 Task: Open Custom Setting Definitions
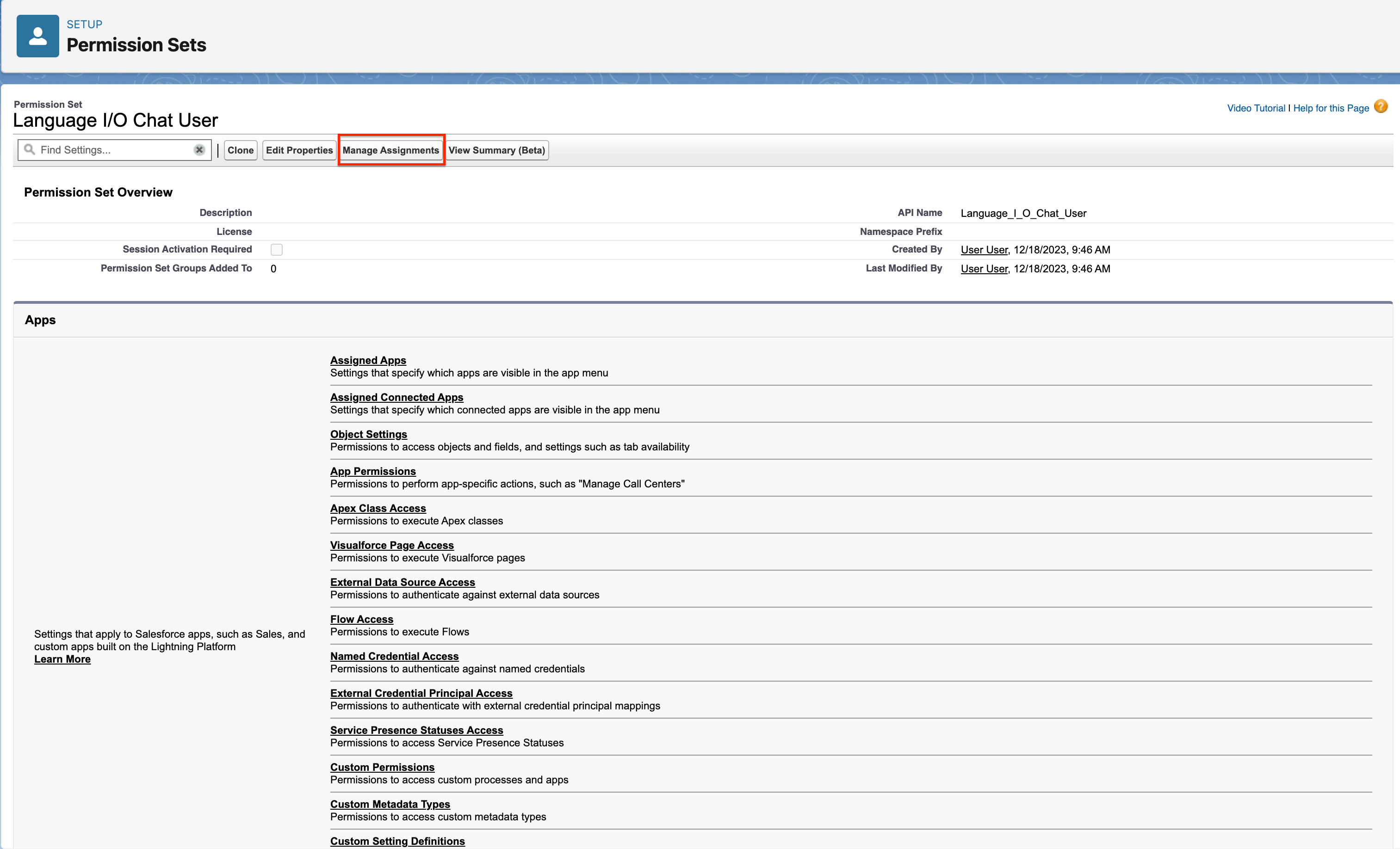point(397,841)
